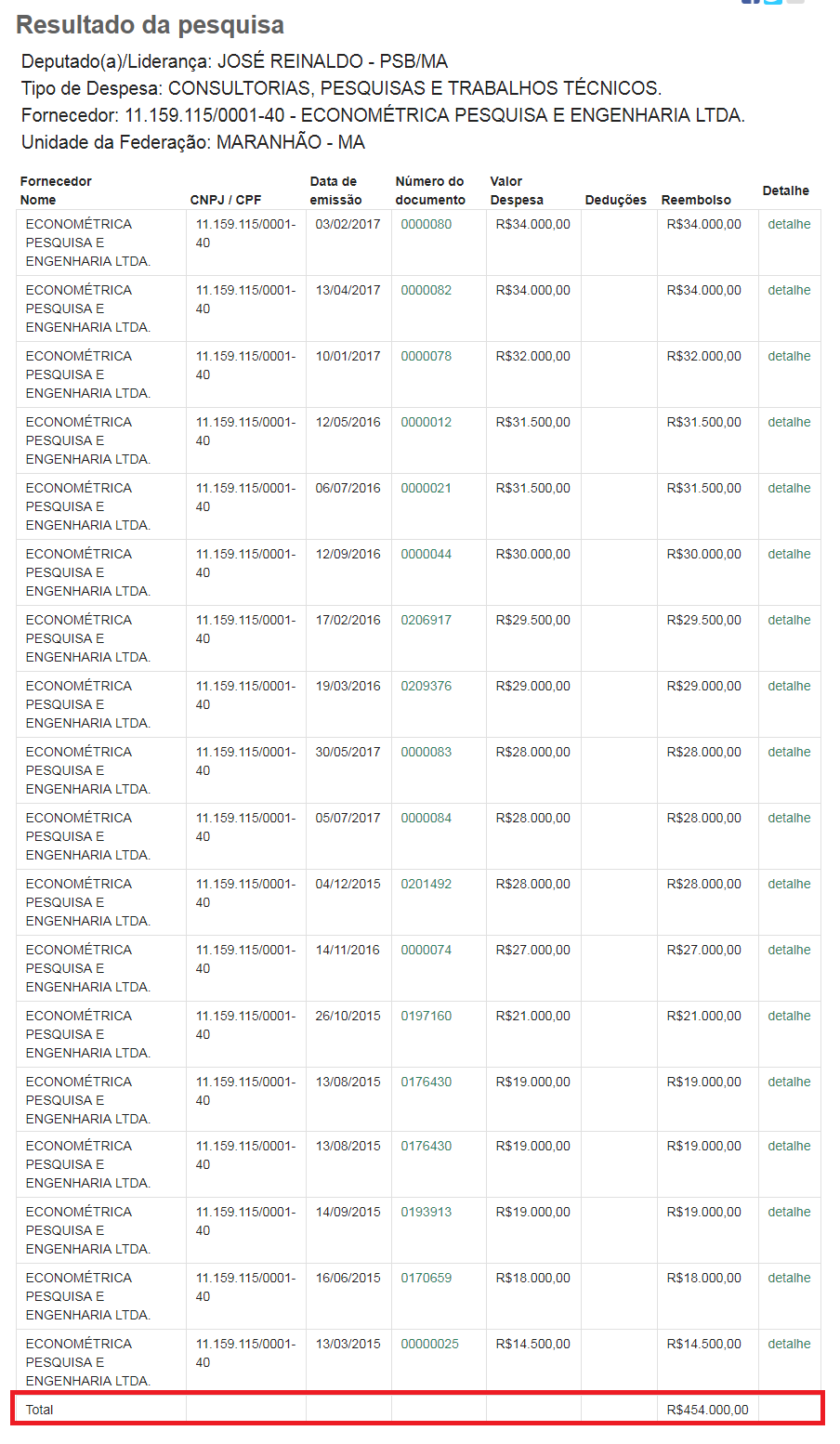Click the 'Tipo de Despesa: CONSULTORIAS' line
The image size is (840, 1444).
(x=342, y=88)
